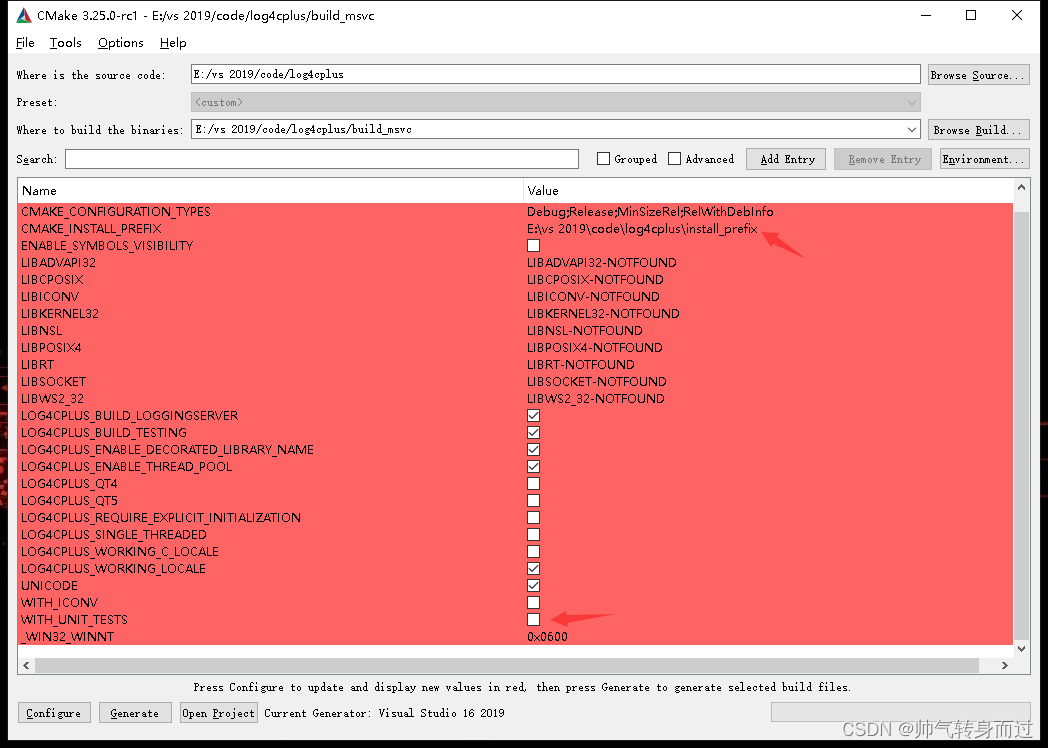The width and height of the screenshot is (1048, 748).
Task: Check LOG4CPLUS_WORKING_C_LOCALE checkbox
Action: (533, 551)
